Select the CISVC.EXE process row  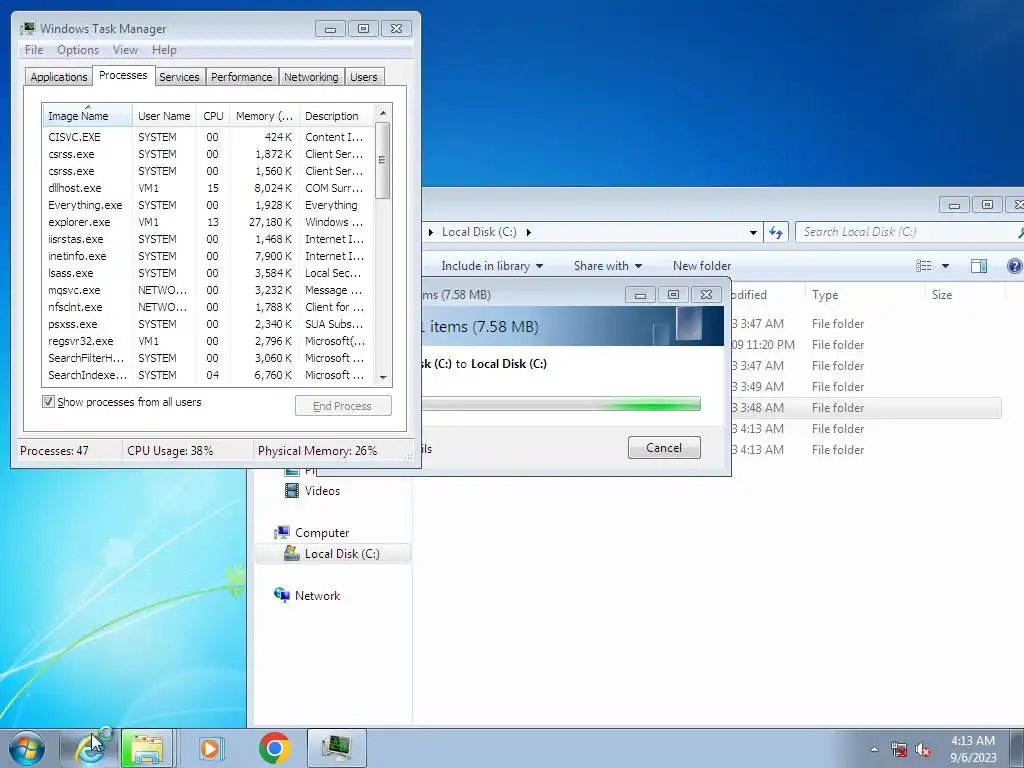point(209,137)
